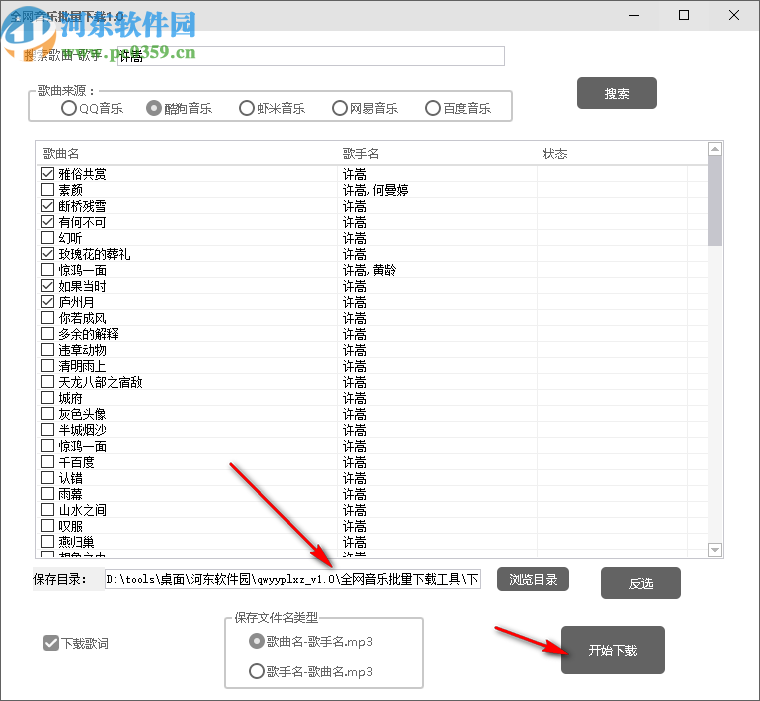Check the song 素颜
This screenshot has width=760, height=701.
pyautogui.click(x=48, y=190)
